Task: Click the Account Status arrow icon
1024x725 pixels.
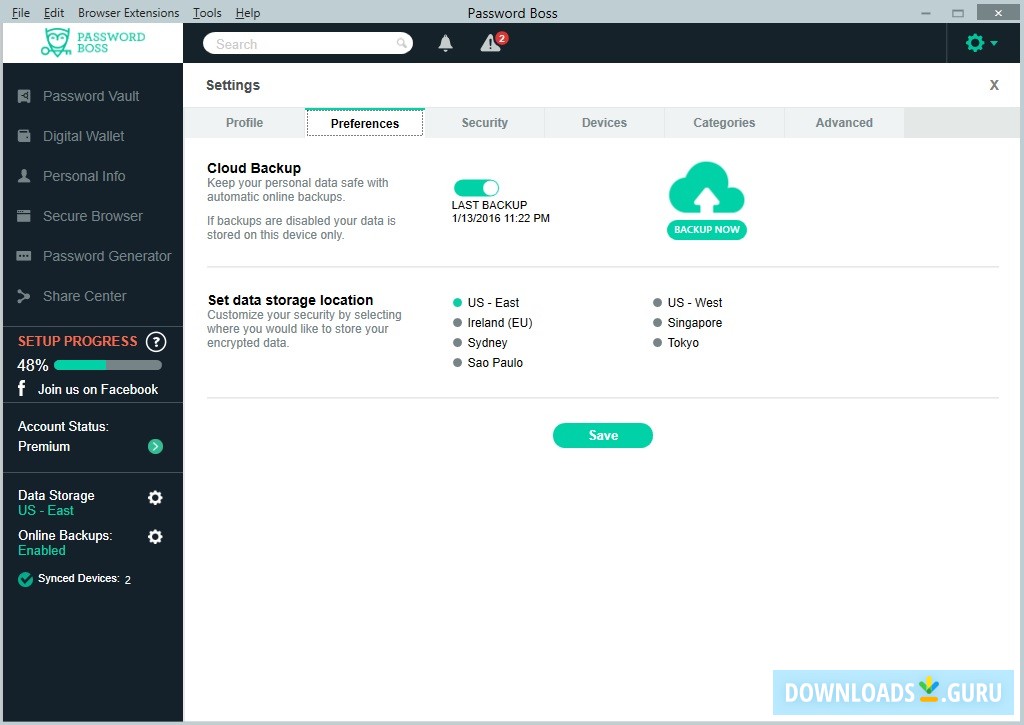Action: coord(155,447)
